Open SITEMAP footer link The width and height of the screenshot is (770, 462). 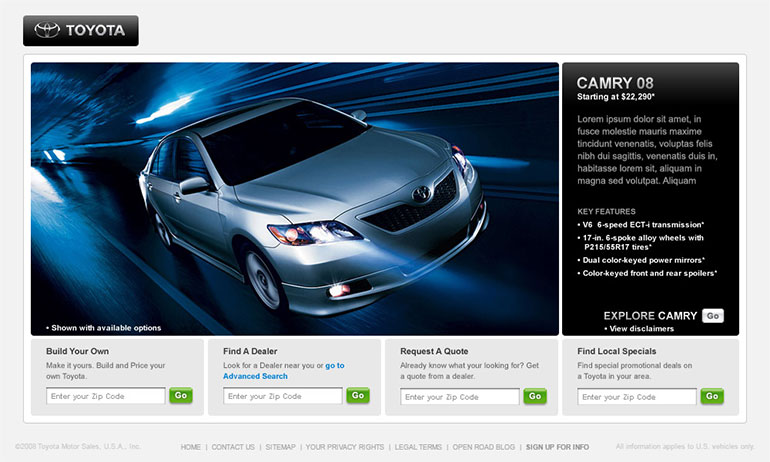[x=281, y=447]
